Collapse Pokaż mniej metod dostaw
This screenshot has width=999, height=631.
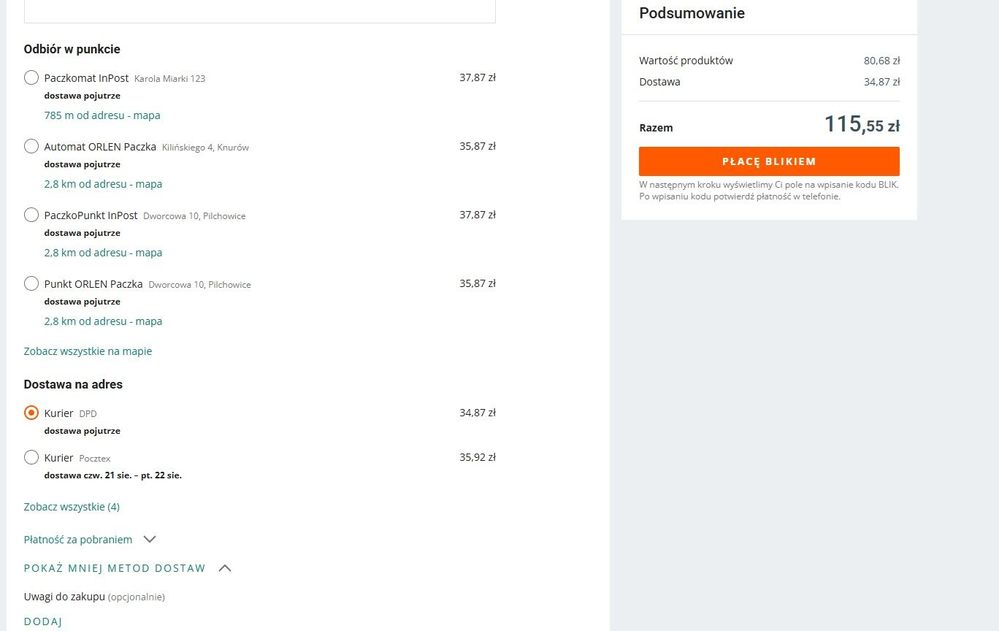(115, 569)
